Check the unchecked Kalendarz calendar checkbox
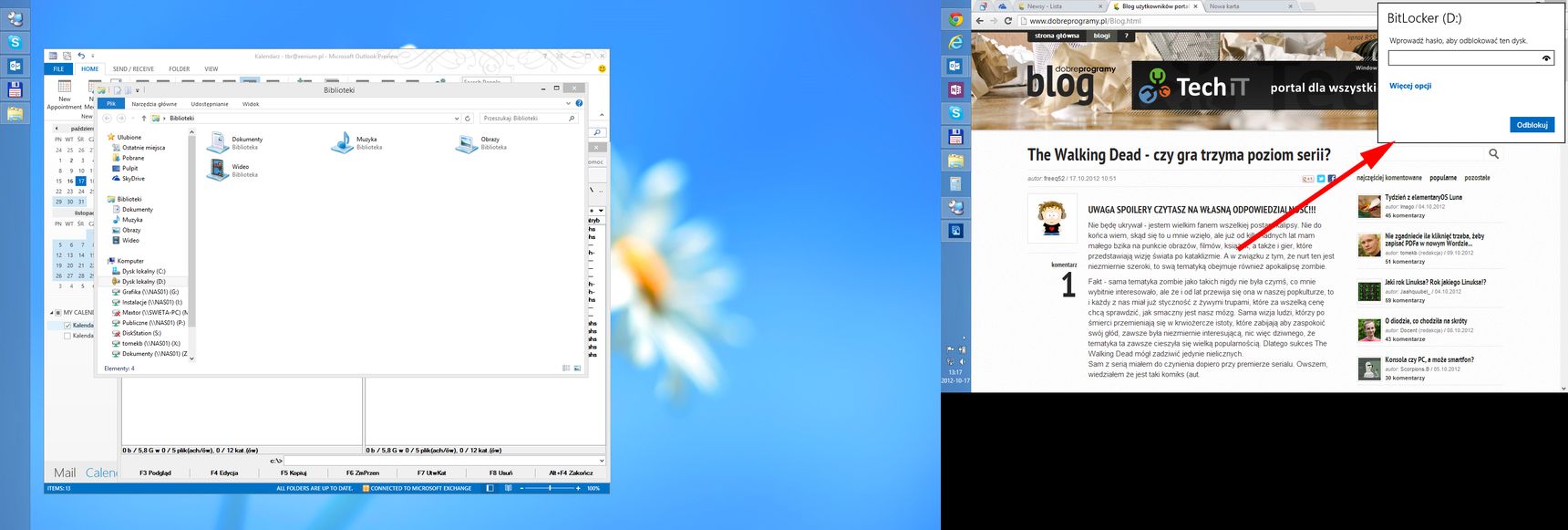 click(x=67, y=336)
